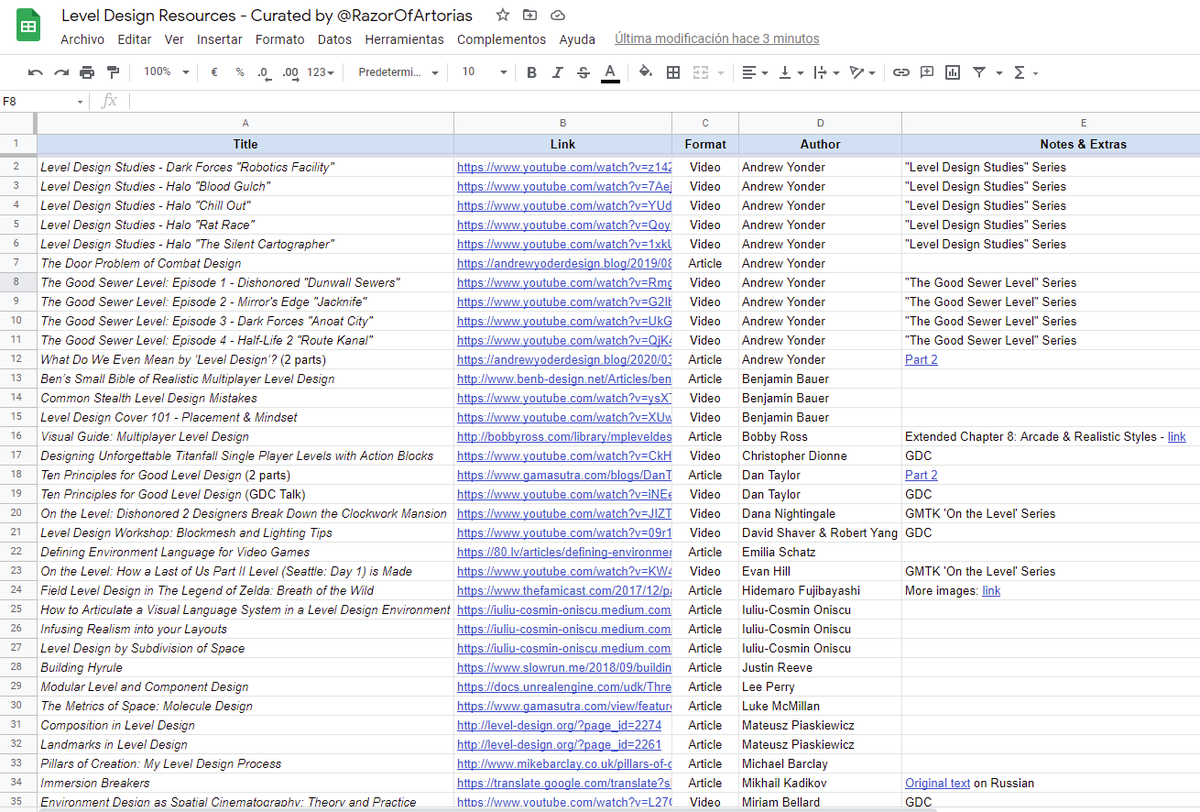Screen dimensions: 1200x812
Task: Open the borders tool
Action: (673, 72)
